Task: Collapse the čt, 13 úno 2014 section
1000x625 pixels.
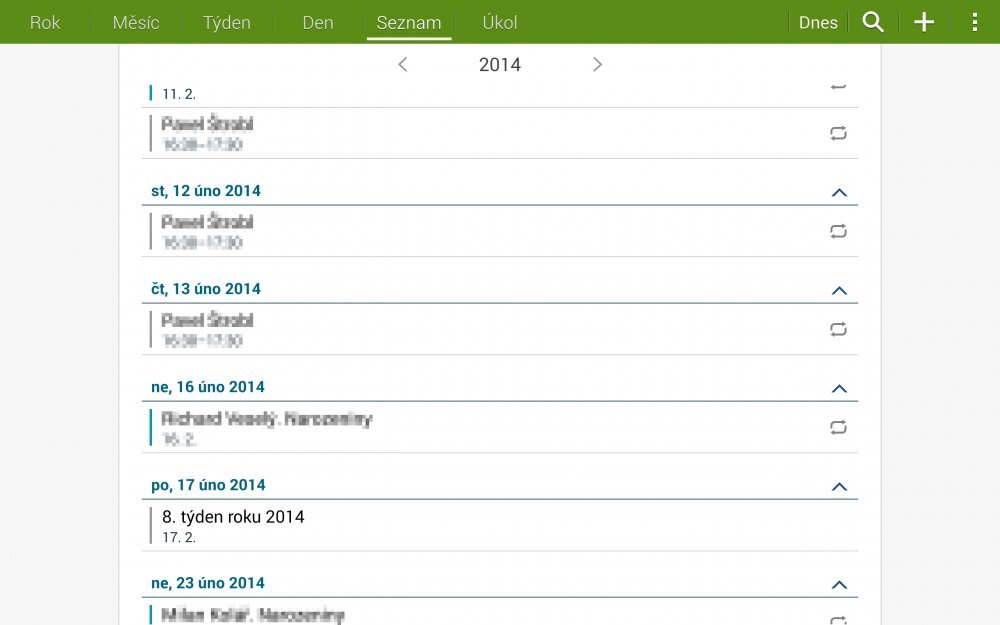Action: tap(839, 290)
